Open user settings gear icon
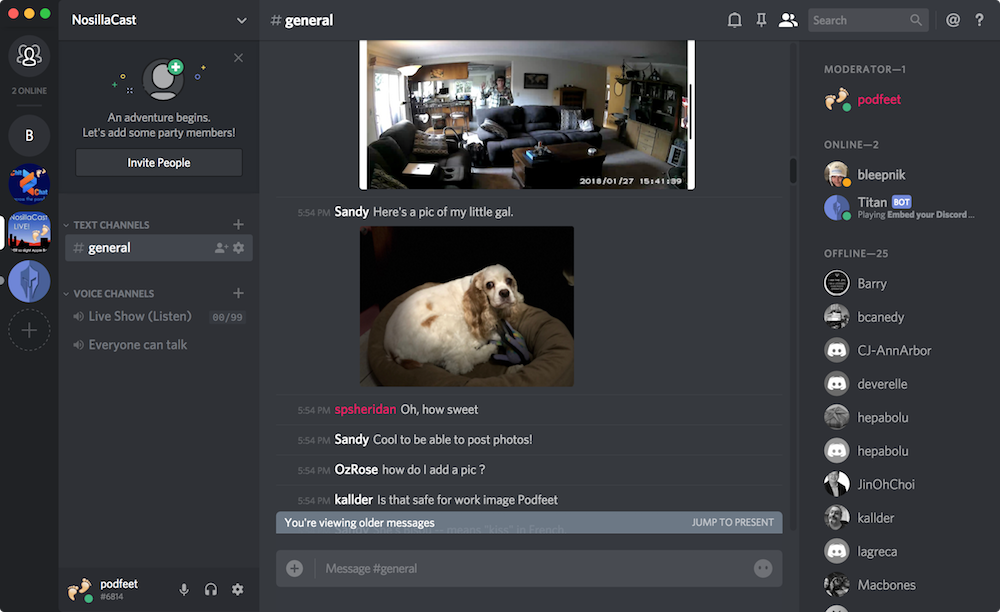The width and height of the screenshot is (1000, 612). pyautogui.click(x=238, y=590)
